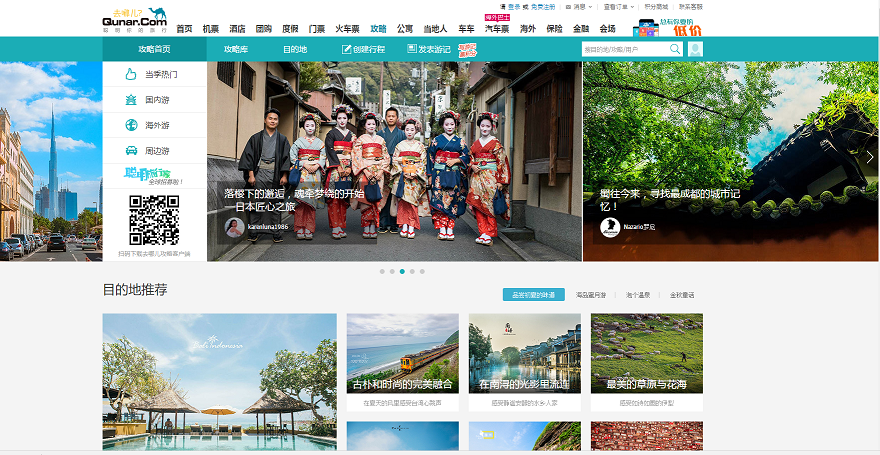Select 周边游 car icon item
This screenshot has width=880, height=455.
[154, 151]
